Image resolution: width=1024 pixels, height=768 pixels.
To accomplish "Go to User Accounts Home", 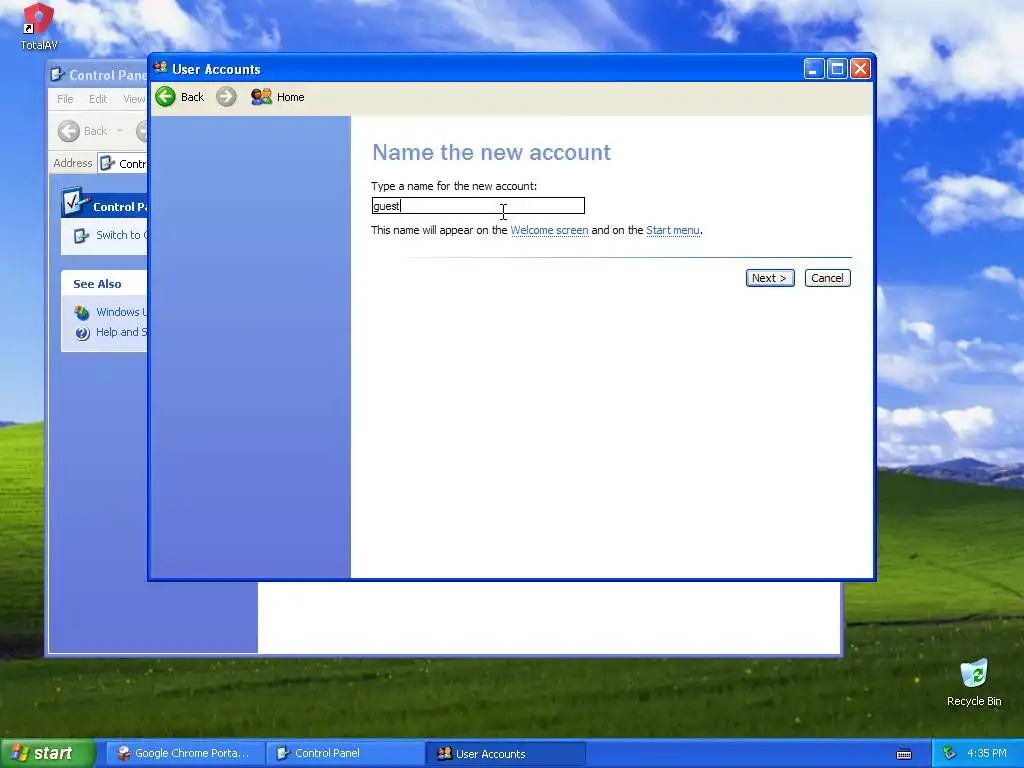I will point(278,97).
